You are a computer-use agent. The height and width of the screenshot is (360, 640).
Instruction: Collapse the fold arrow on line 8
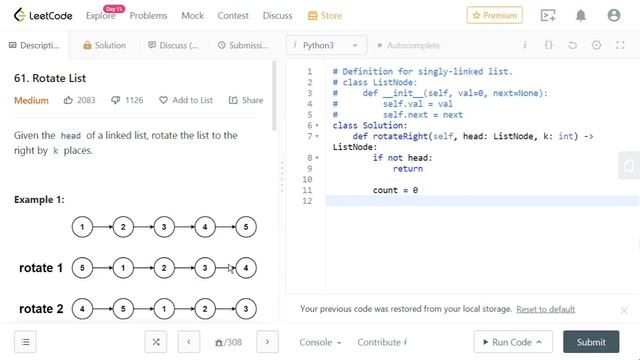[x=317, y=158]
